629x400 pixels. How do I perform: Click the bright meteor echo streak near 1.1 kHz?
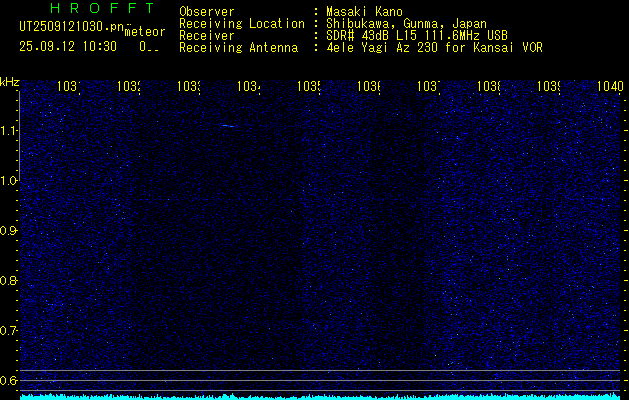pyautogui.click(x=229, y=126)
